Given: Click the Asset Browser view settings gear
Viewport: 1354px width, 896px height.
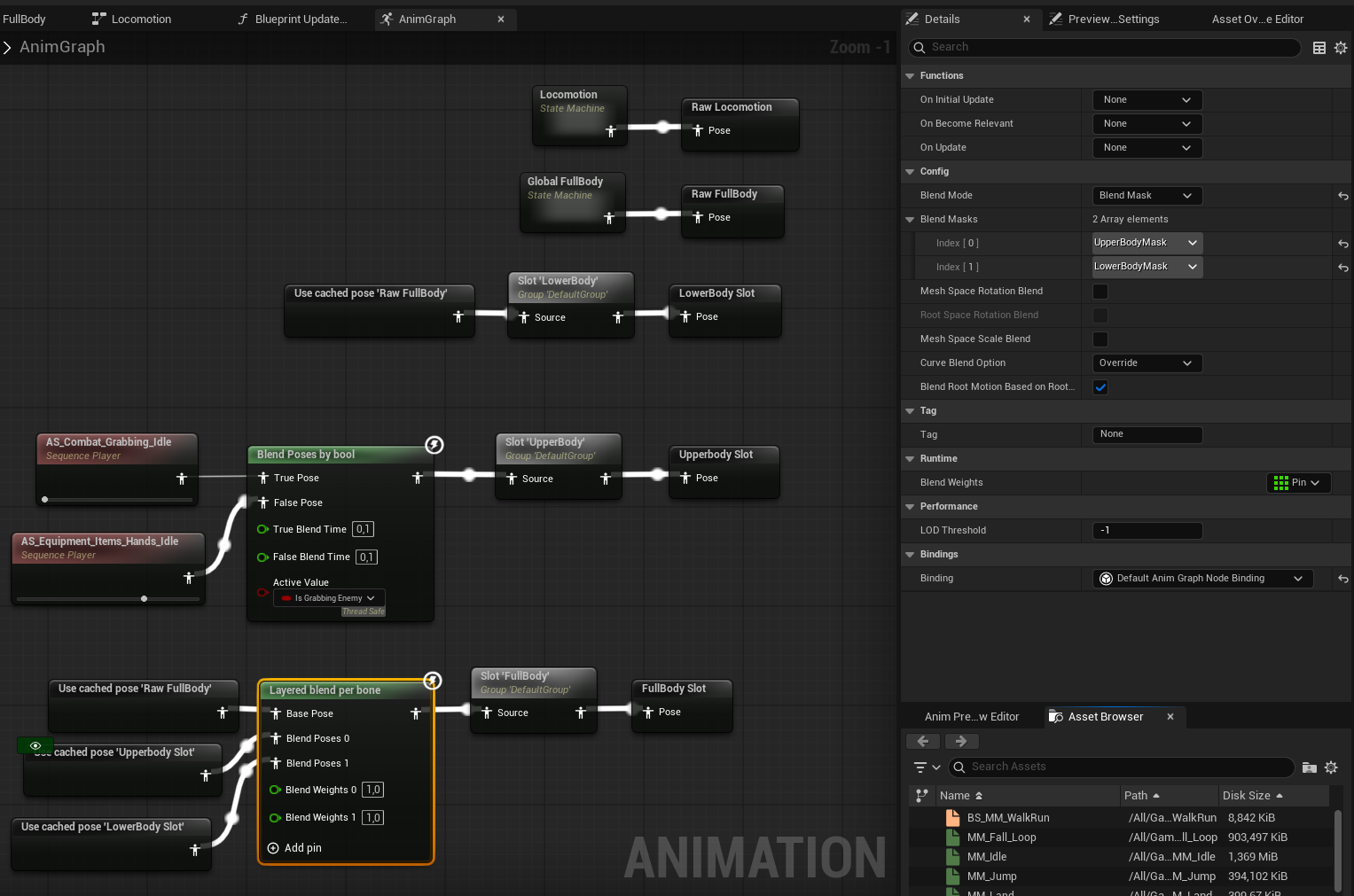Looking at the screenshot, I should point(1330,767).
